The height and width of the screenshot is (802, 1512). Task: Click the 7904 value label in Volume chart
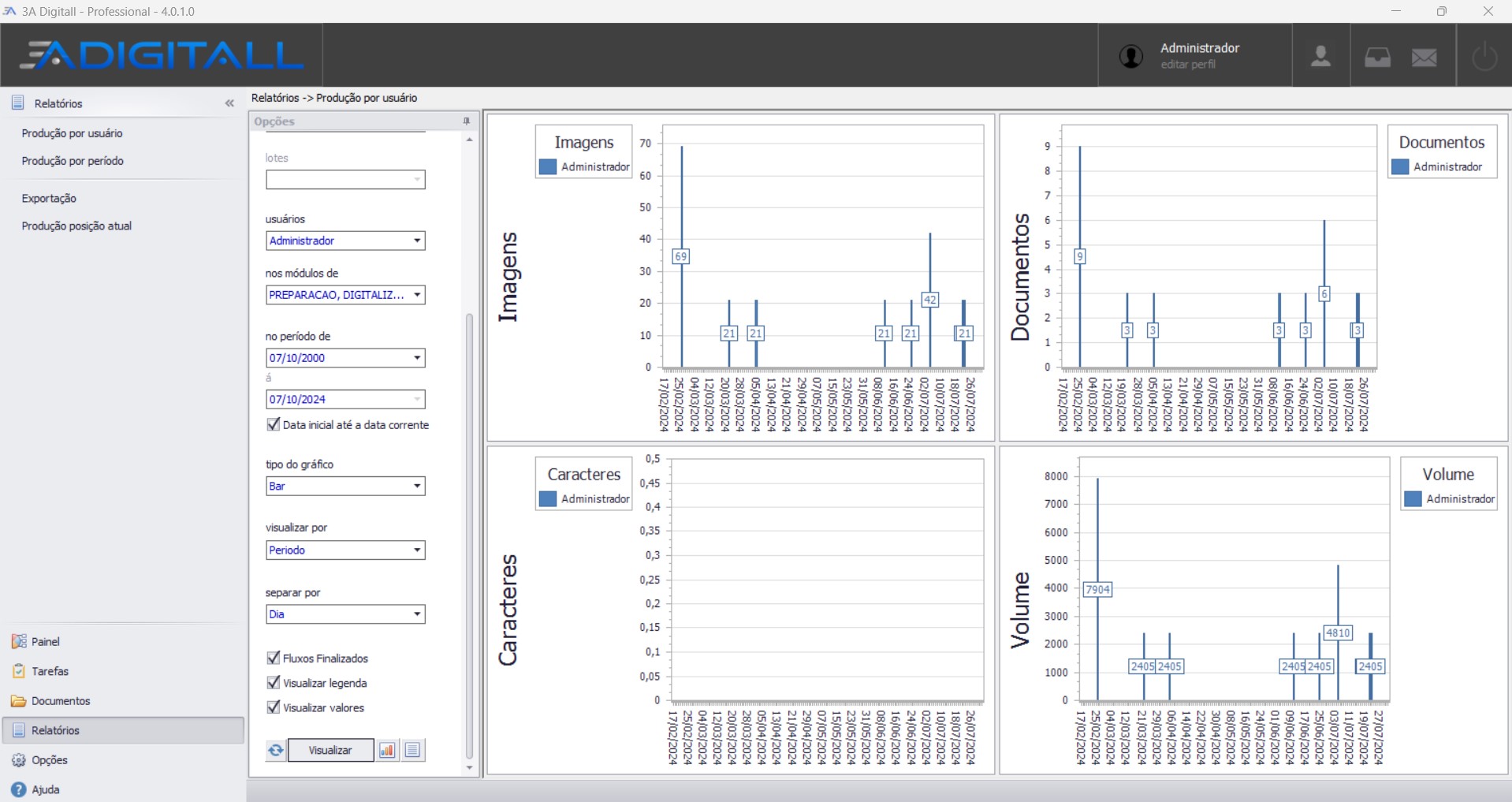(1097, 589)
